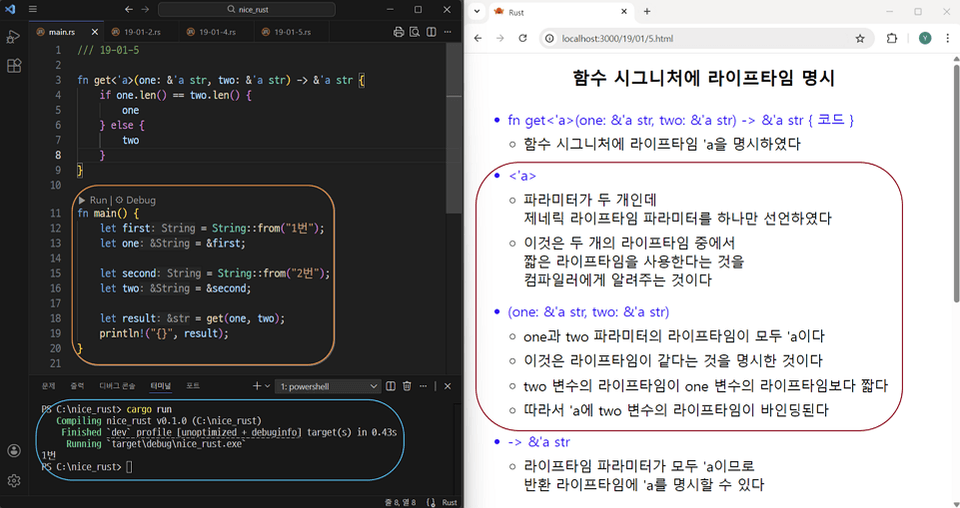Viewport: 960px width, 508px height.
Task: Expand the new terminal launch profile chevron
Action: click(267, 386)
